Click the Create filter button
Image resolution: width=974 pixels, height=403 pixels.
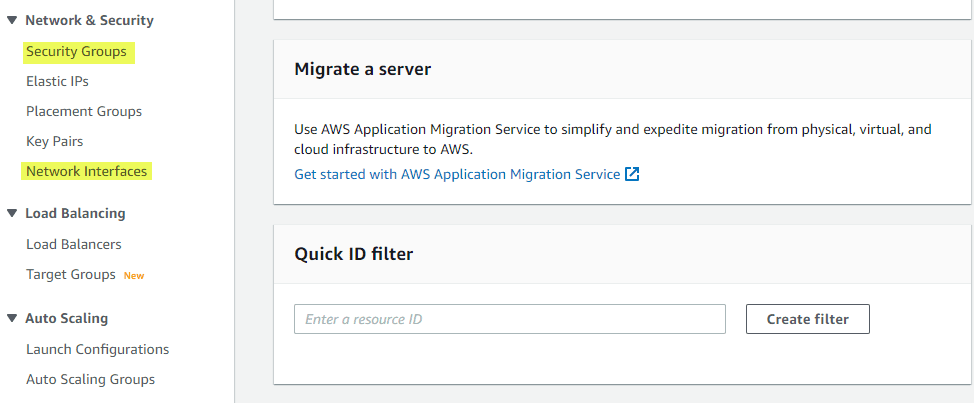coord(807,319)
